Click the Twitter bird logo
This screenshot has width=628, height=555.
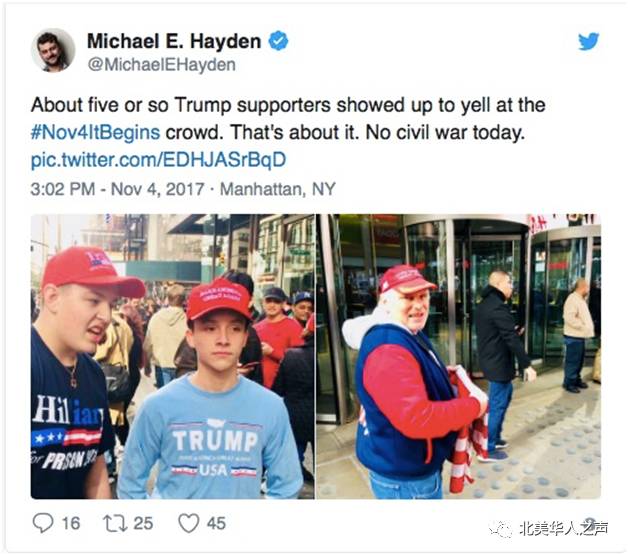[x=588, y=41]
